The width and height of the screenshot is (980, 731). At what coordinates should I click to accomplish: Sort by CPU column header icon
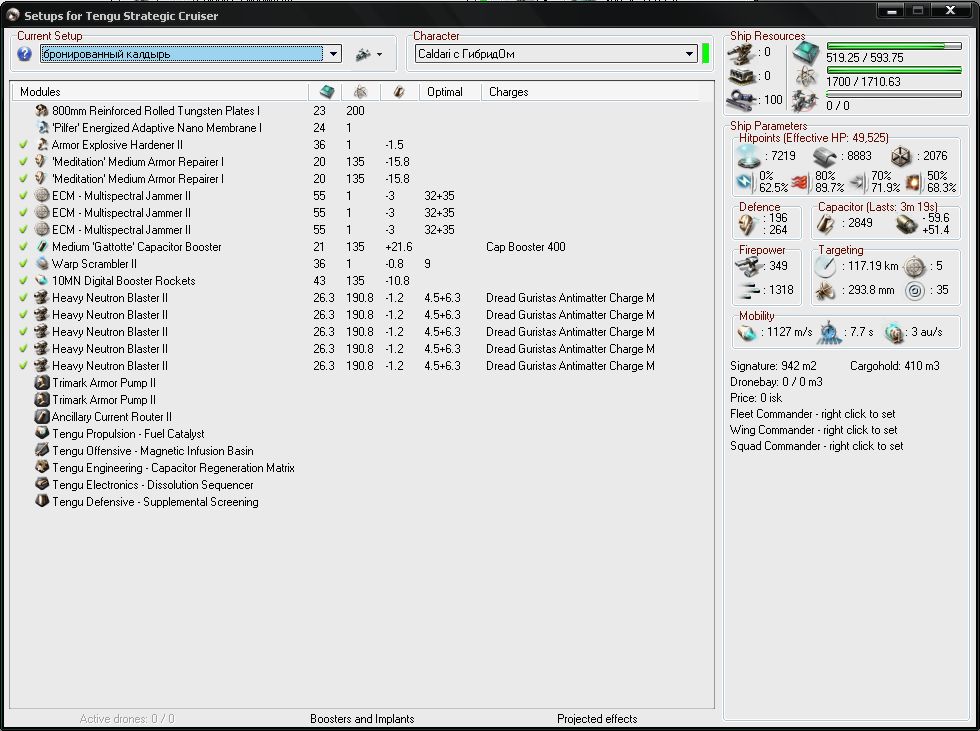pyautogui.click(x=326, y=92)
